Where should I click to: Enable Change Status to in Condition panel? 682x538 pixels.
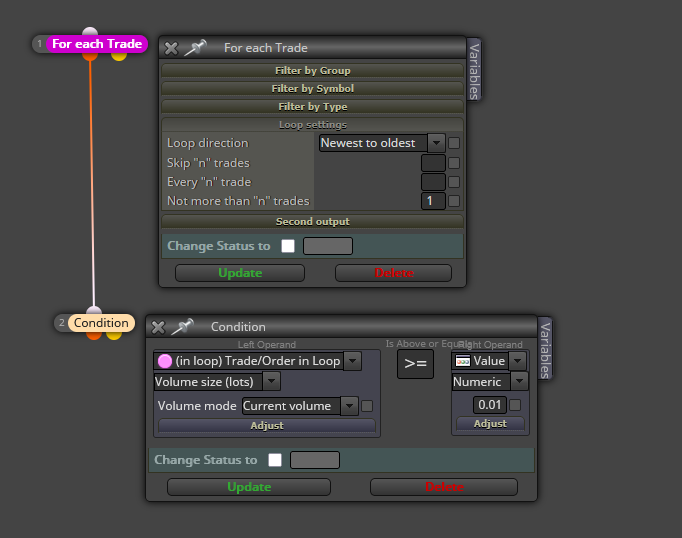click(x=275, y=460)
